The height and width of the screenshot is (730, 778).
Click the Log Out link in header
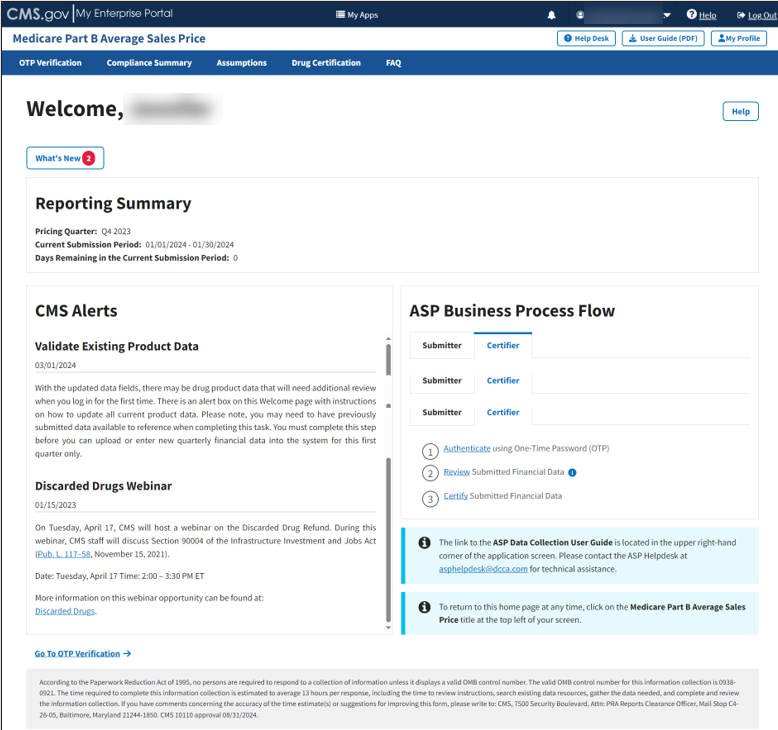coord(757,15)
